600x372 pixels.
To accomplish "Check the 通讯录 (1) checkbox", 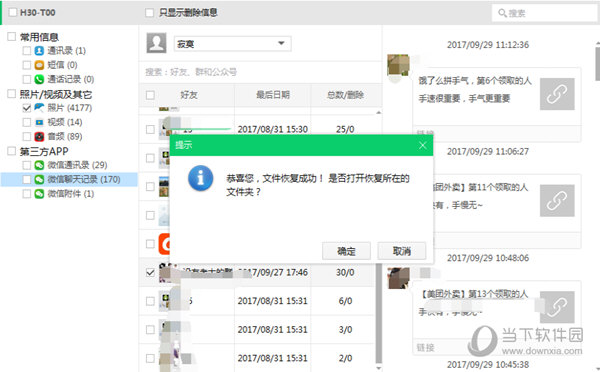I will click(26, 51).
